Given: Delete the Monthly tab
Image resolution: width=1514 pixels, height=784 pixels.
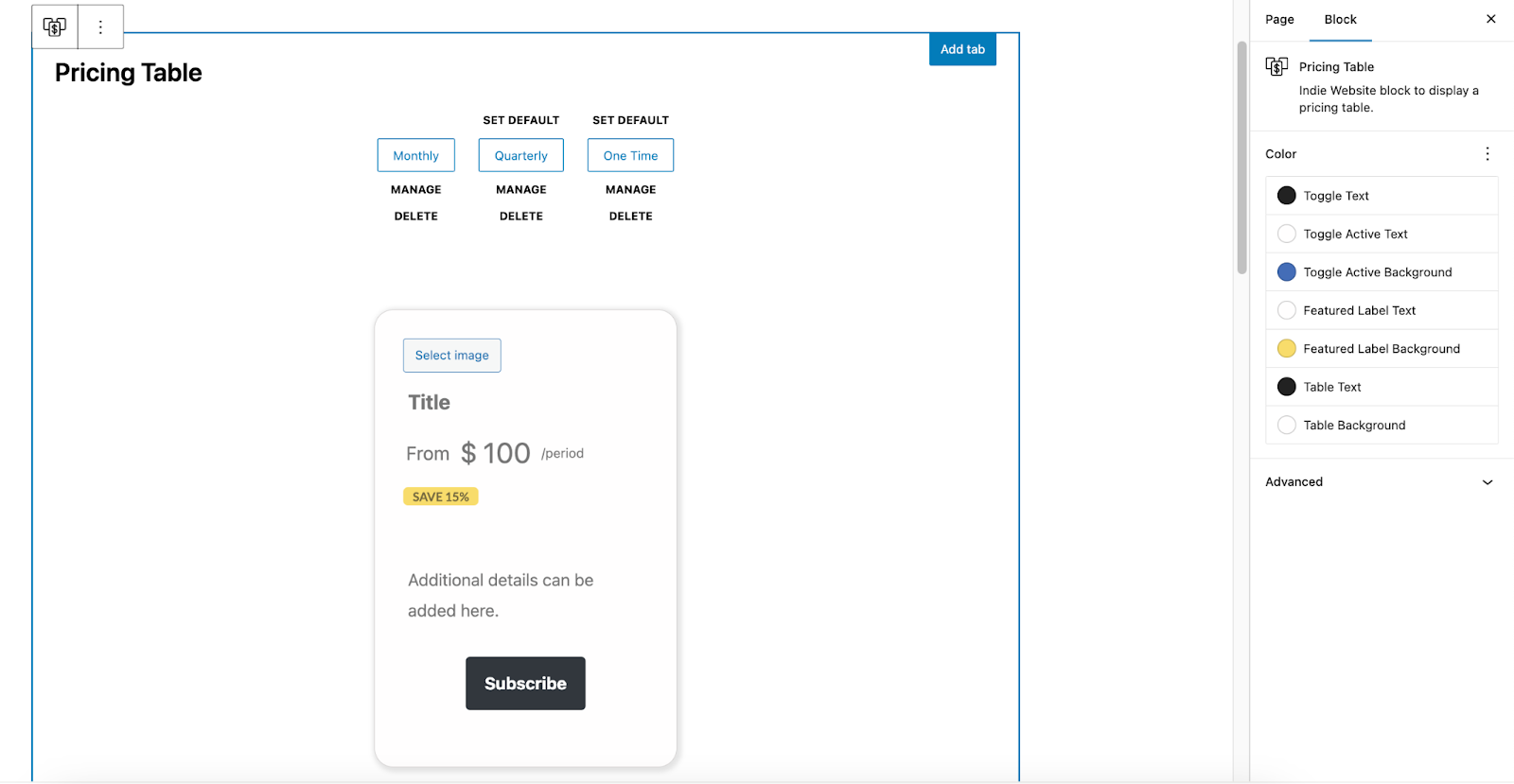Looking at the screenshot, I should click(x=415, y=217).
